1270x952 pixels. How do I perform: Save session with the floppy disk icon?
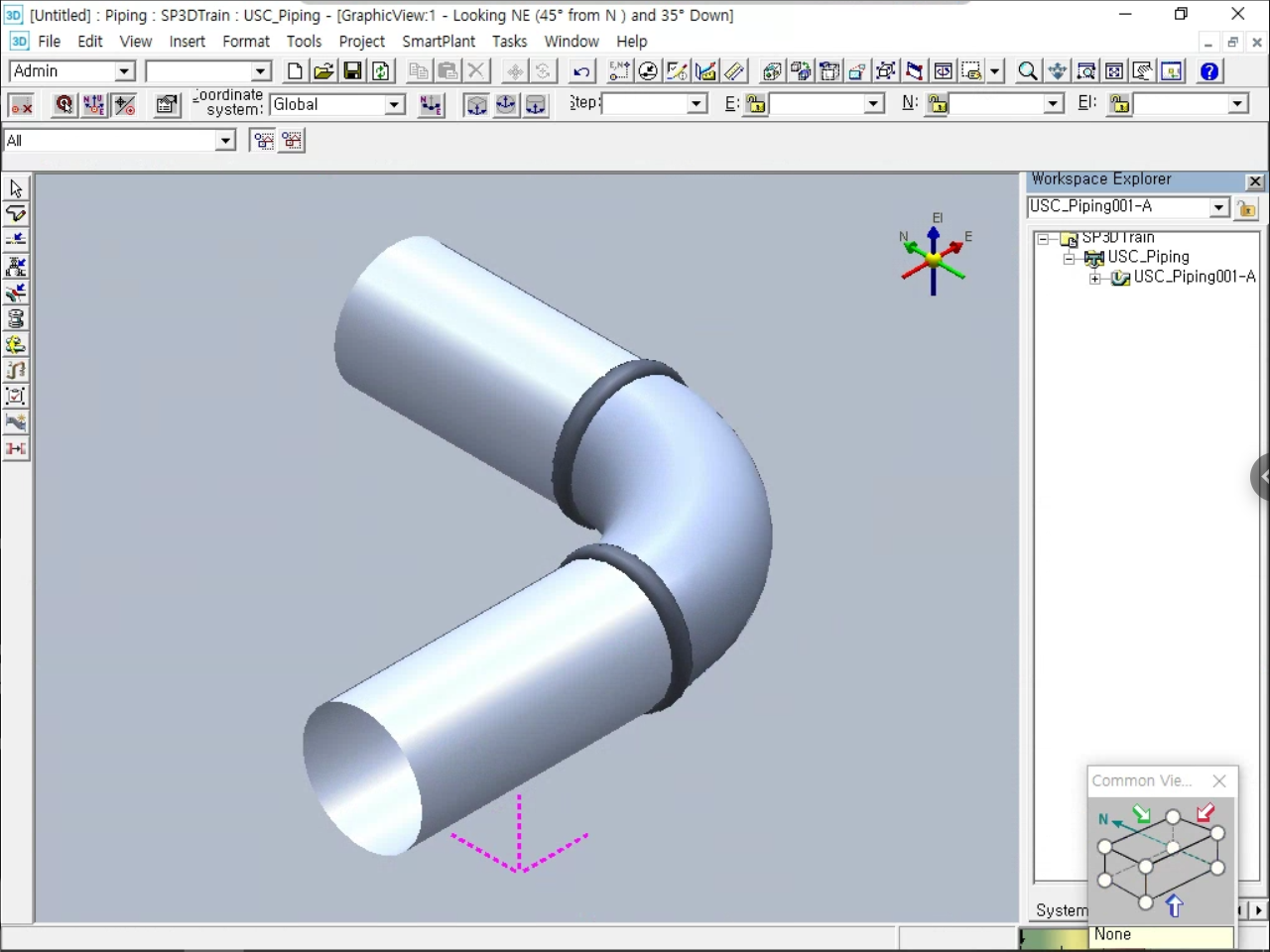click(352, 71)
